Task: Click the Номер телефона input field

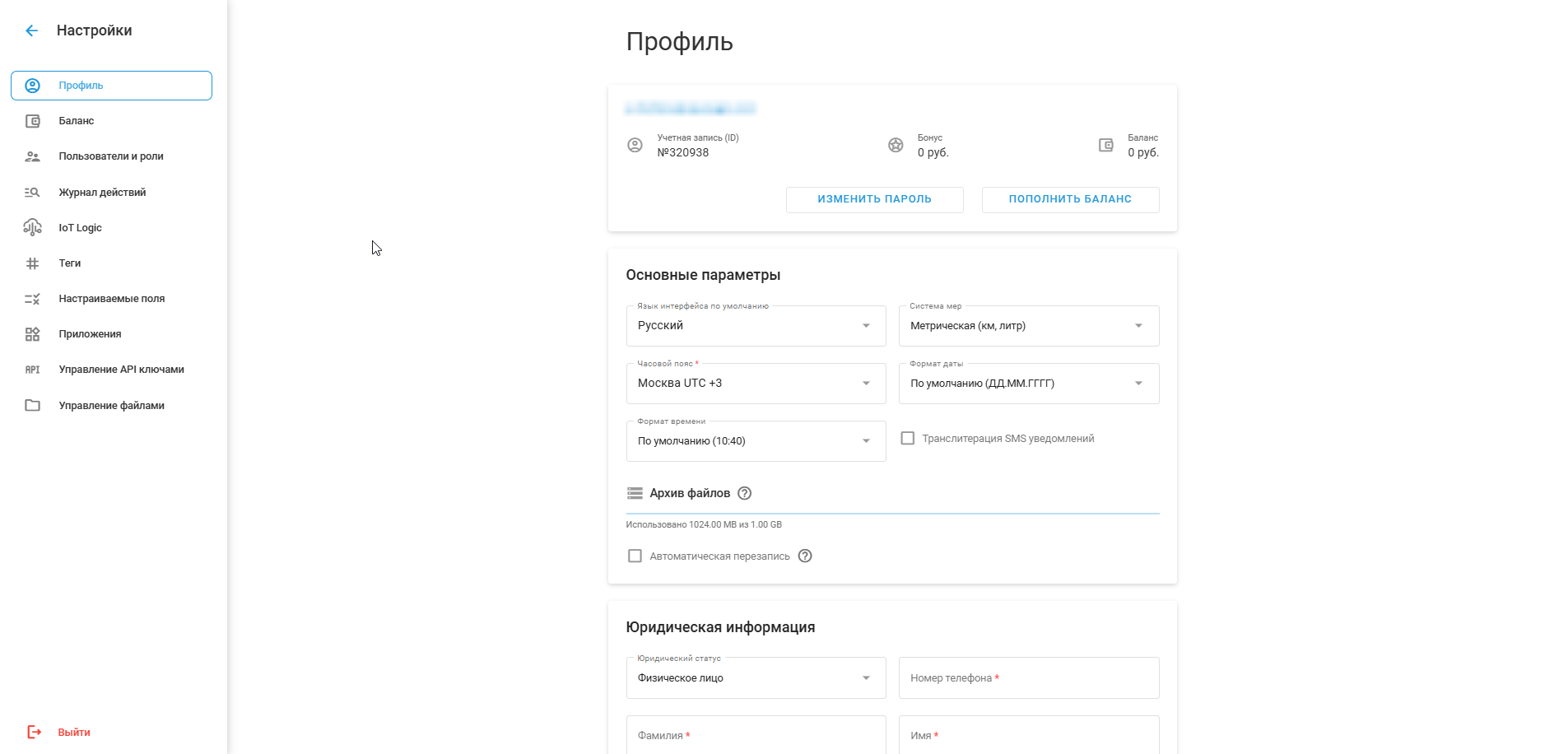Action: [1028, 678]
